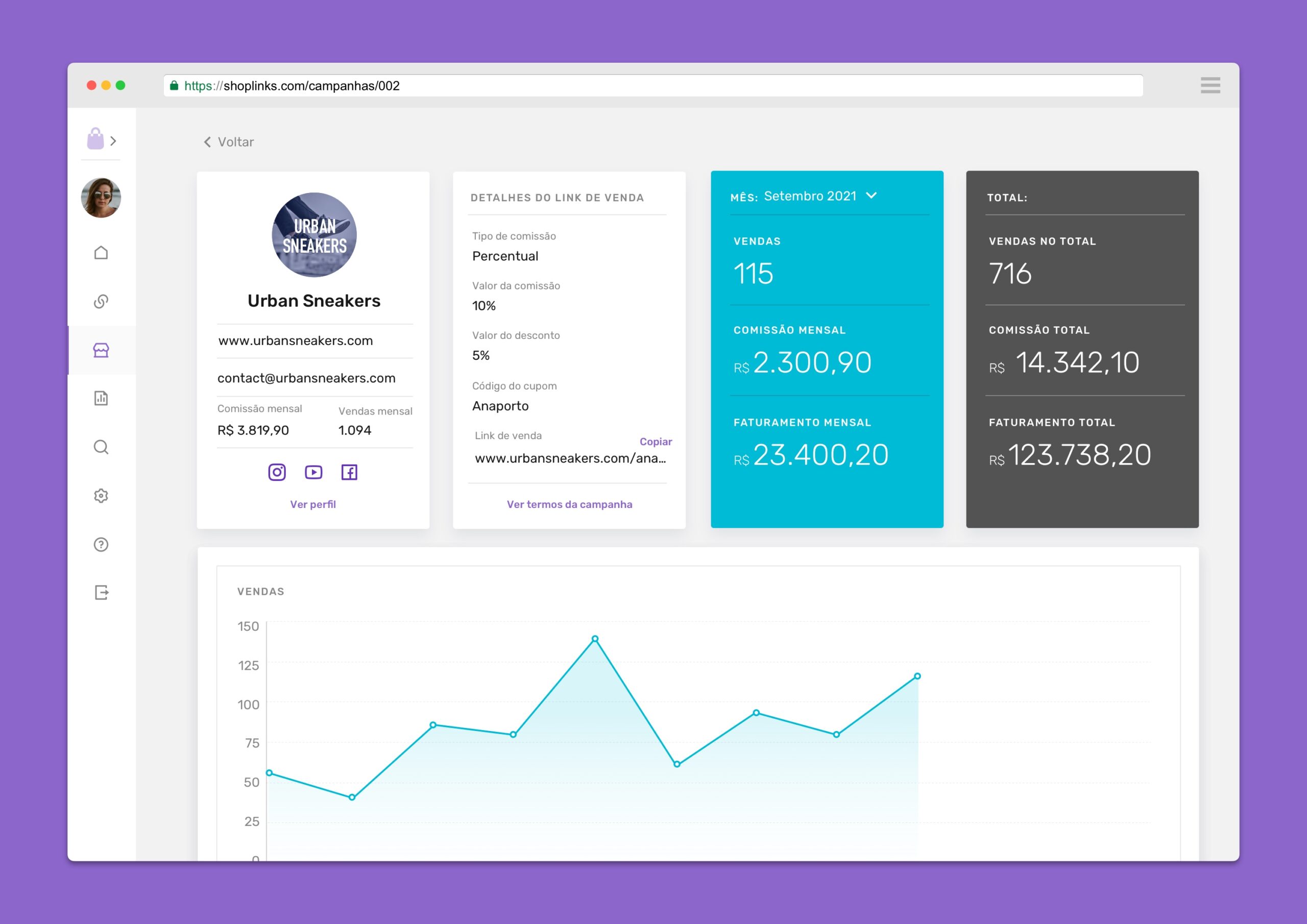Viewport: 1307px width, 924px height.
Task: Click the logout icon in the sidebar
Action: tap(101, 593)
